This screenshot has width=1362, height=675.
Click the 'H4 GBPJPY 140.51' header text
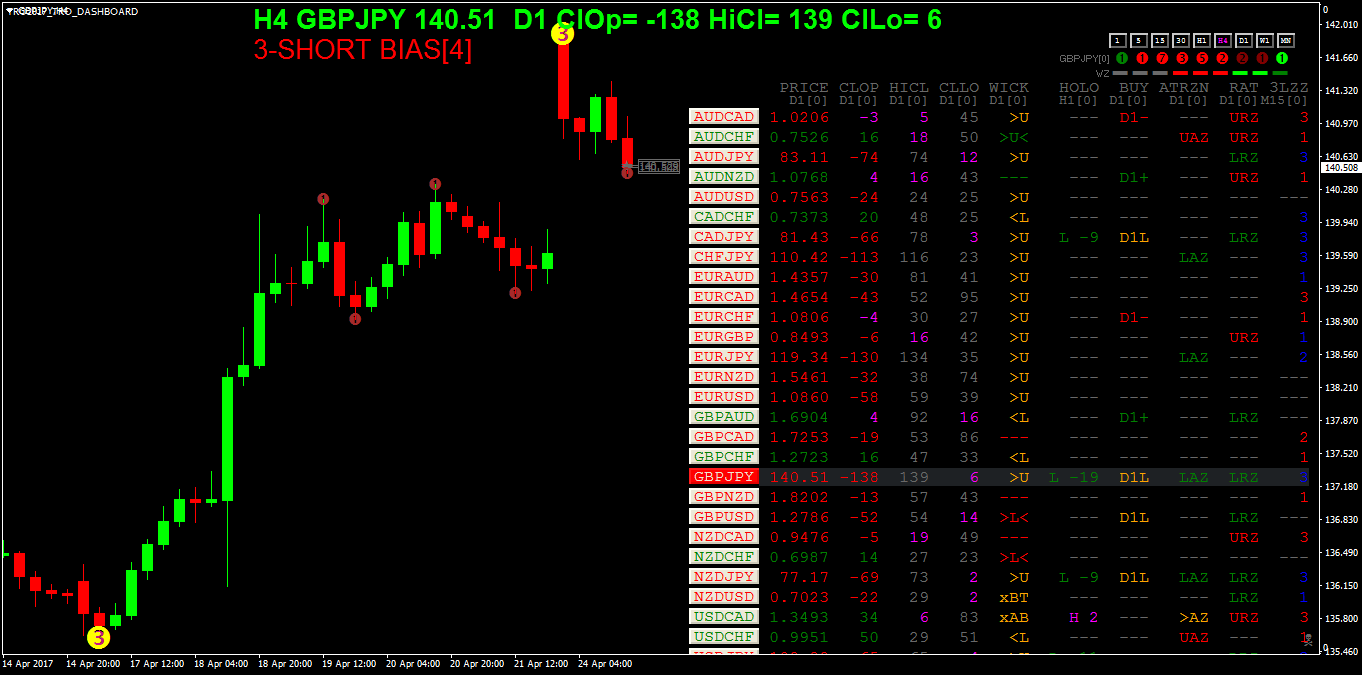(374, 20)
